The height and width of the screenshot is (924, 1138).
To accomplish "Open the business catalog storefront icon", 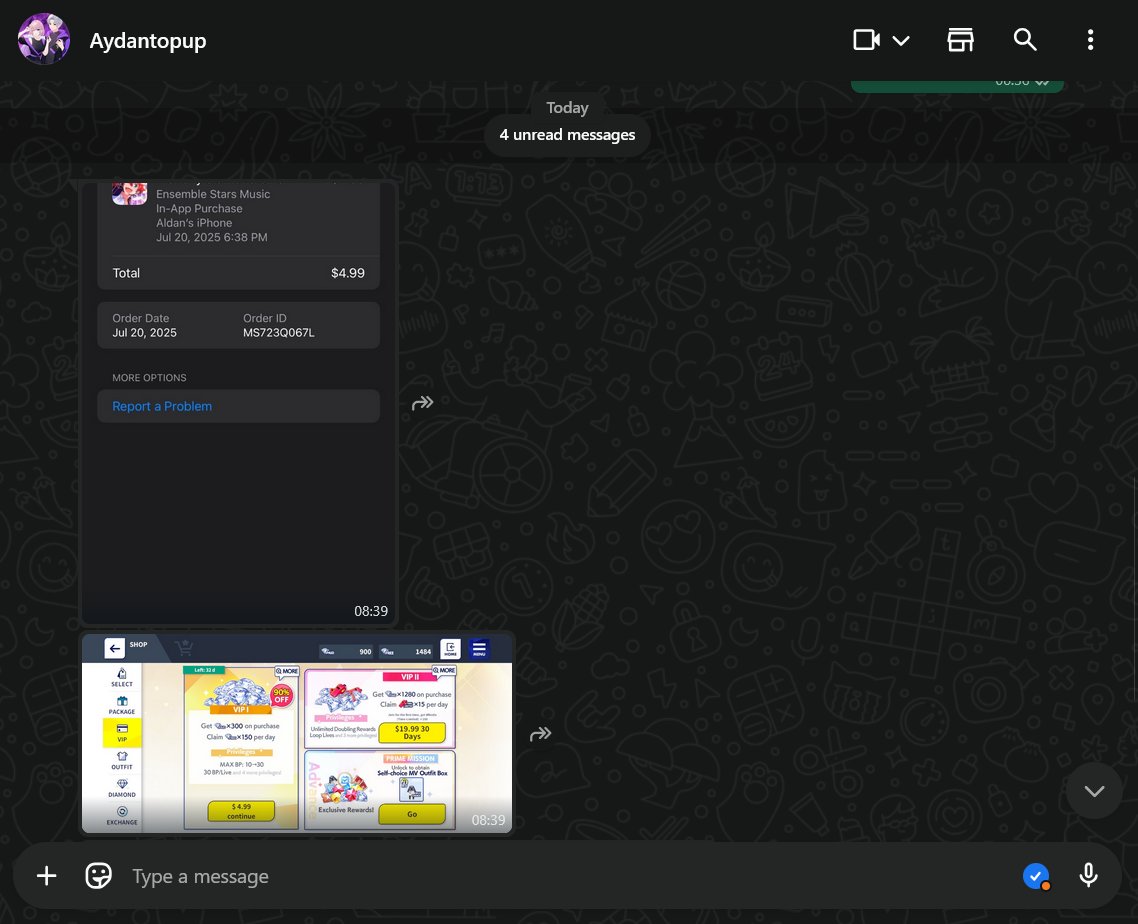I will tap(960, 40).
